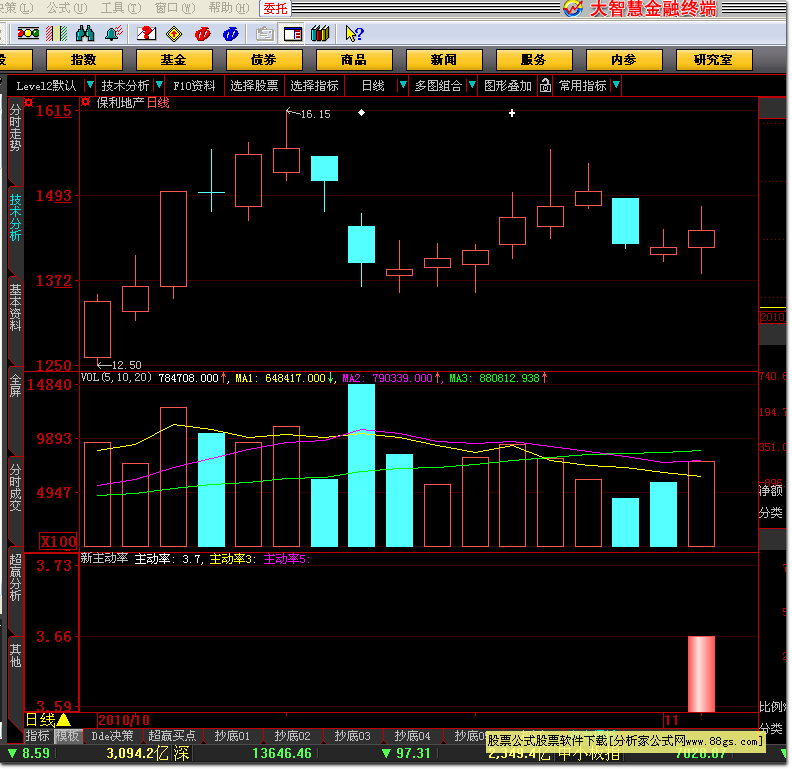The height and width of the screenshot is (769, 792).
Task: Click the alarm bell alert icon
Action: tap(114, 34)
